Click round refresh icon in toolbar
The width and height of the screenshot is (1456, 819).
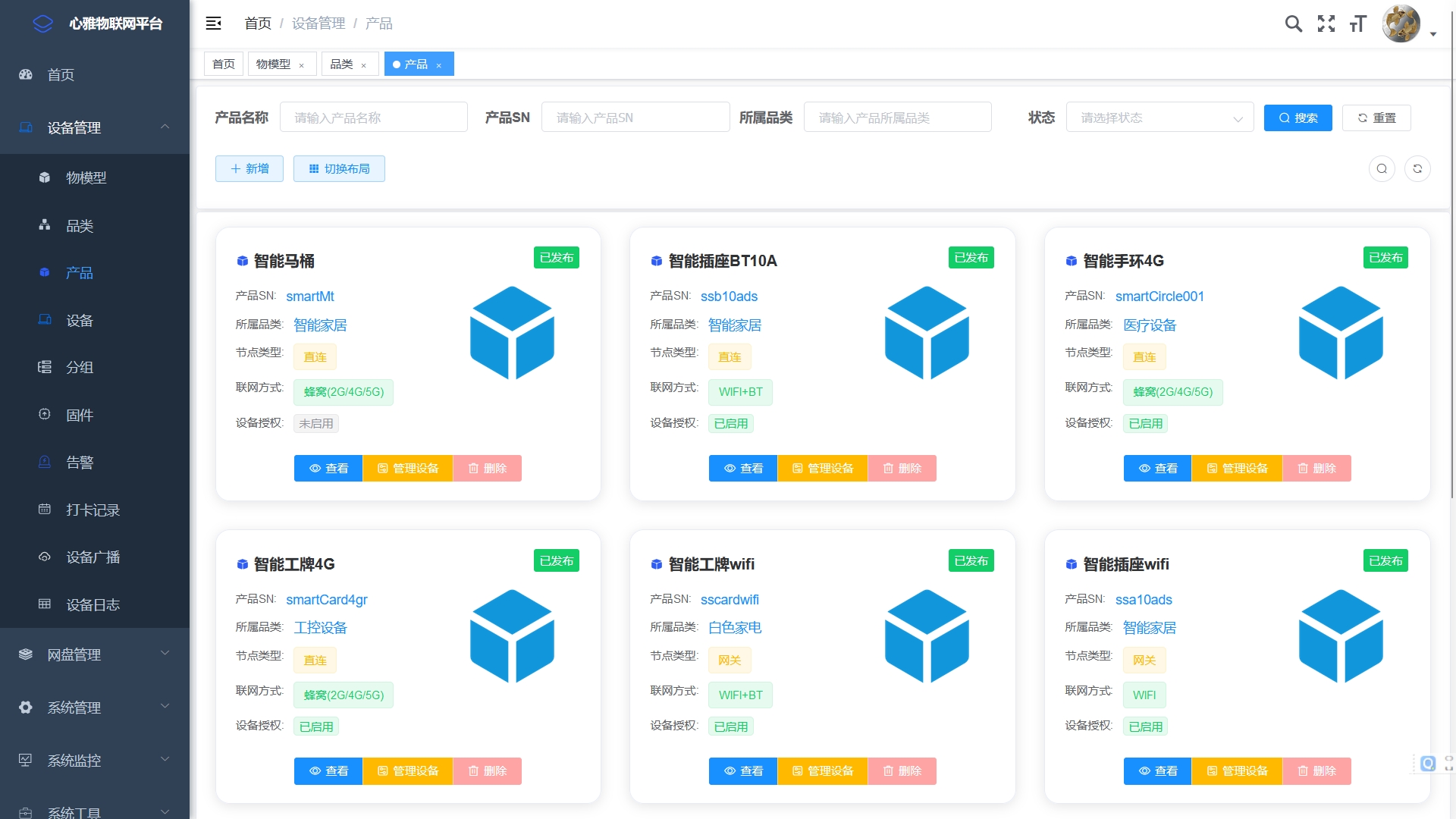[x=1417, y=168]
